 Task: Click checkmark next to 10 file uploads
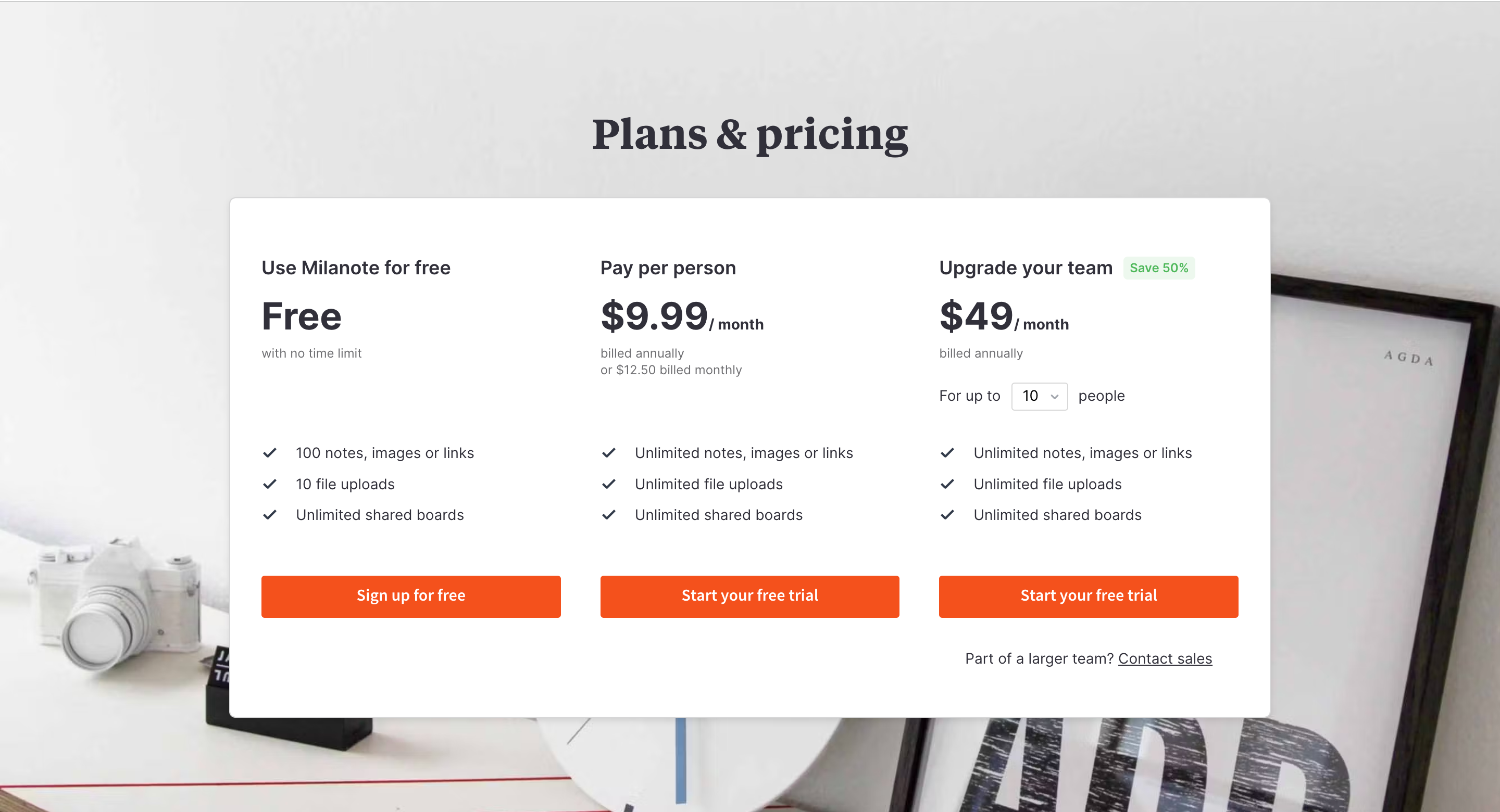pyautogui.click(x=270, y=484)
